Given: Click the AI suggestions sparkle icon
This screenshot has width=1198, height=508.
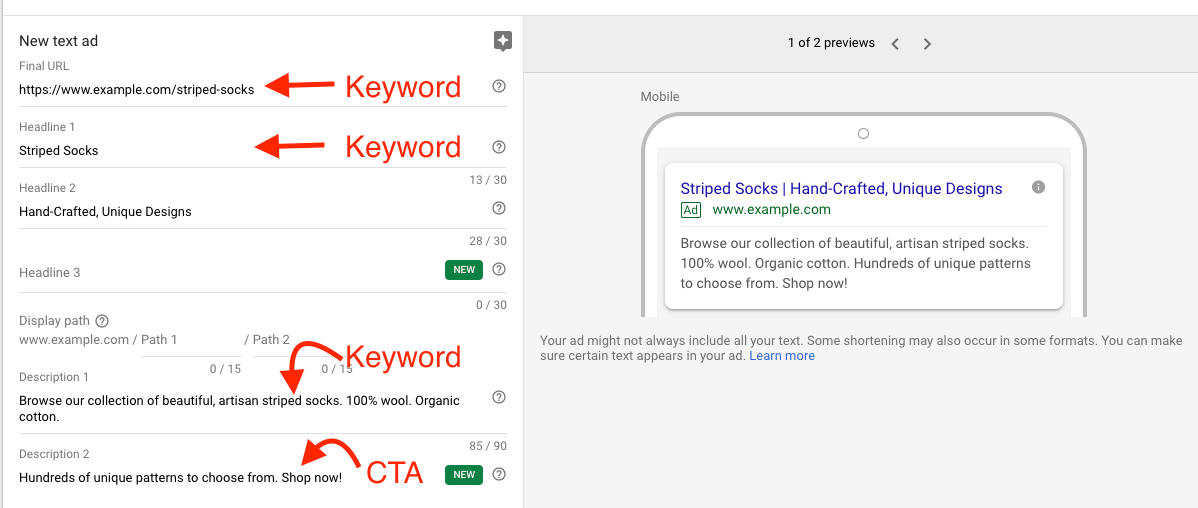Looking at the screenshot, I should pos(503,41).
